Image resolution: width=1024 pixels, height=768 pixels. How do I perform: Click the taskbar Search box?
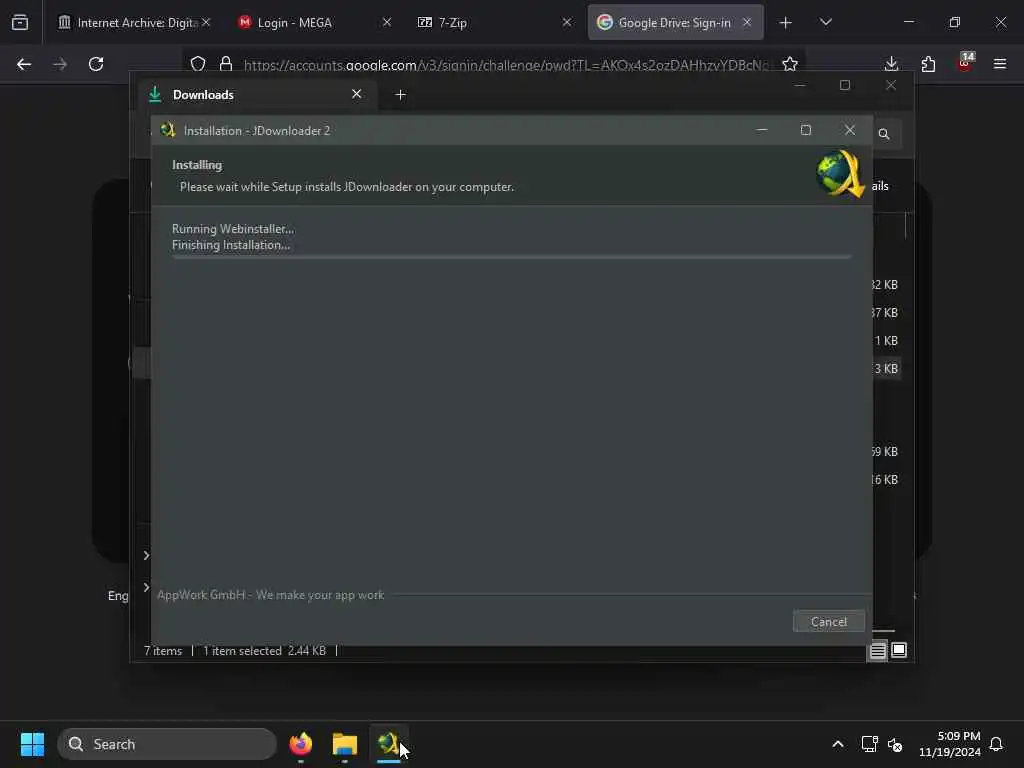167,744
